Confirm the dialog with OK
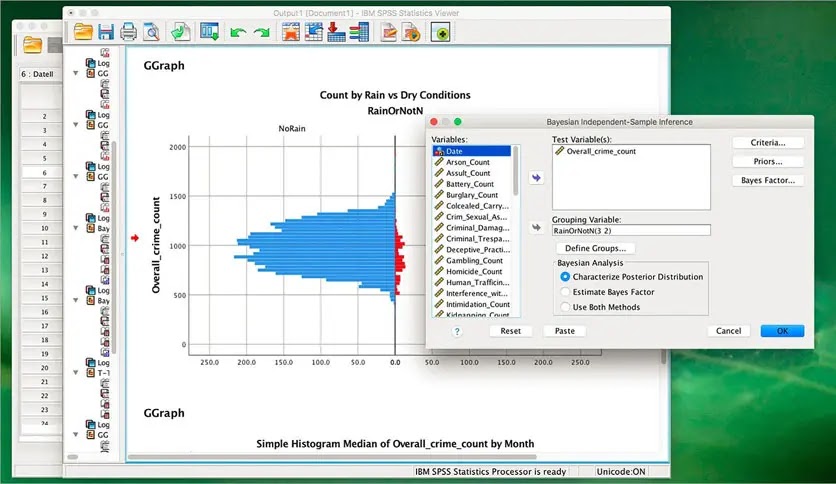Viewport: 836px width, 484px height. 782,331
